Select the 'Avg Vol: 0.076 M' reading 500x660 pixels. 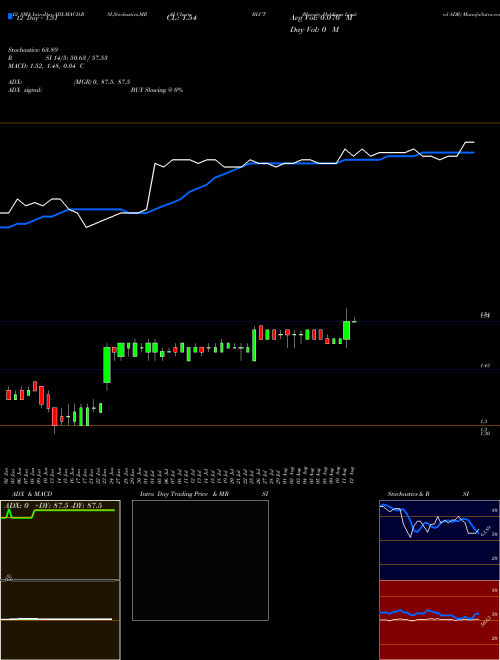click(321, 18)
